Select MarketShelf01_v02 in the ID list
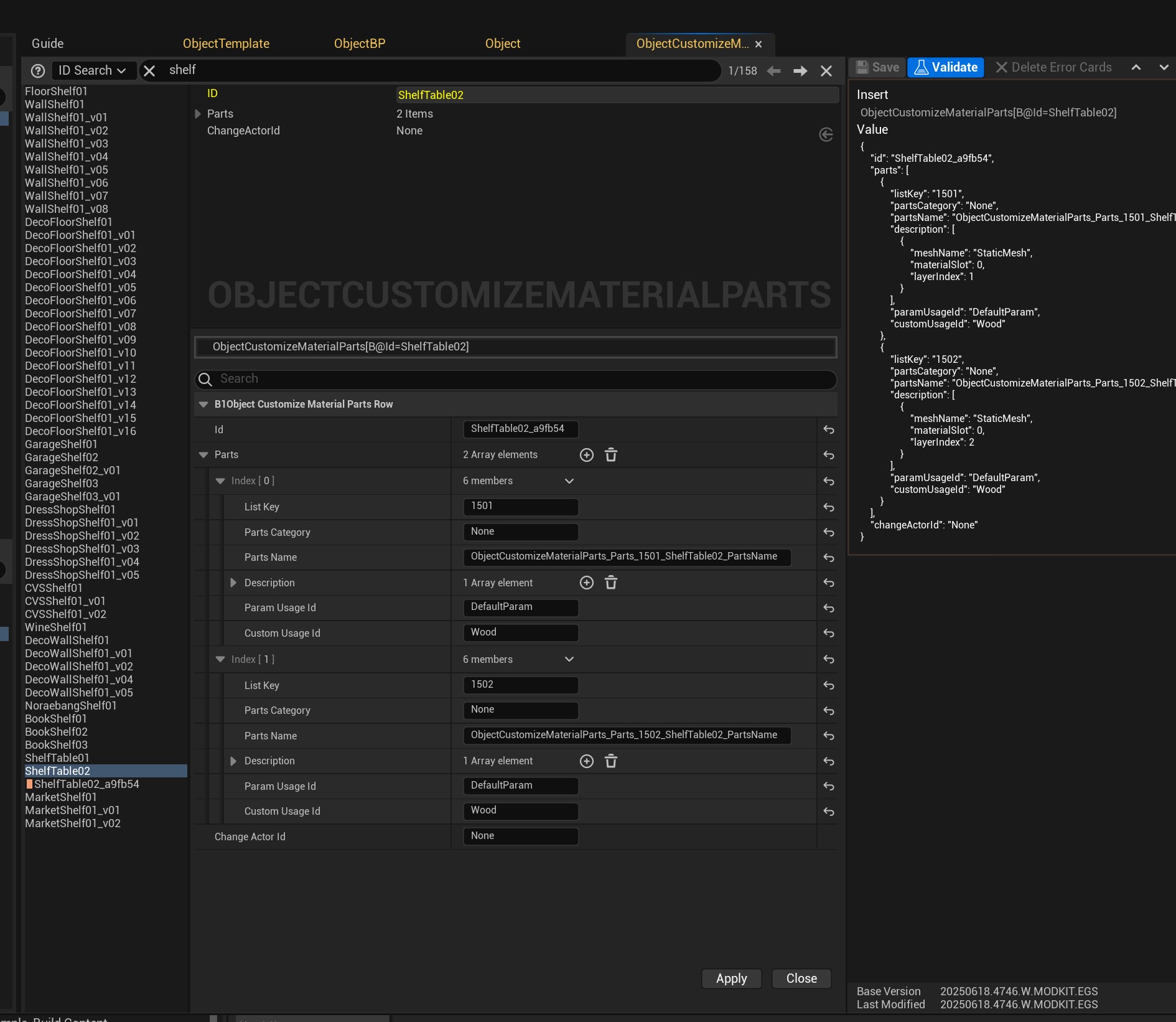Screen dimensions: 1176x1022 pos(73,823)
